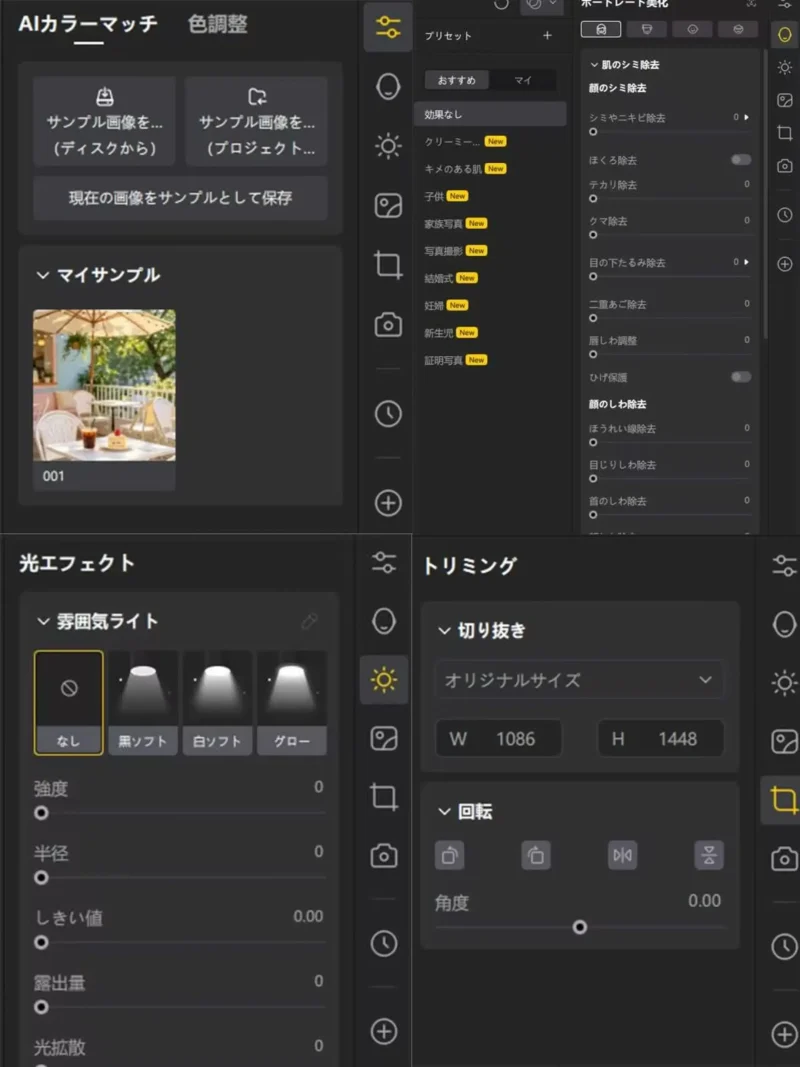The width and height of the screenshot is (800, 1067).
Task: Click the flip vertical icon under 回転
Action: [x=709, y=855]
